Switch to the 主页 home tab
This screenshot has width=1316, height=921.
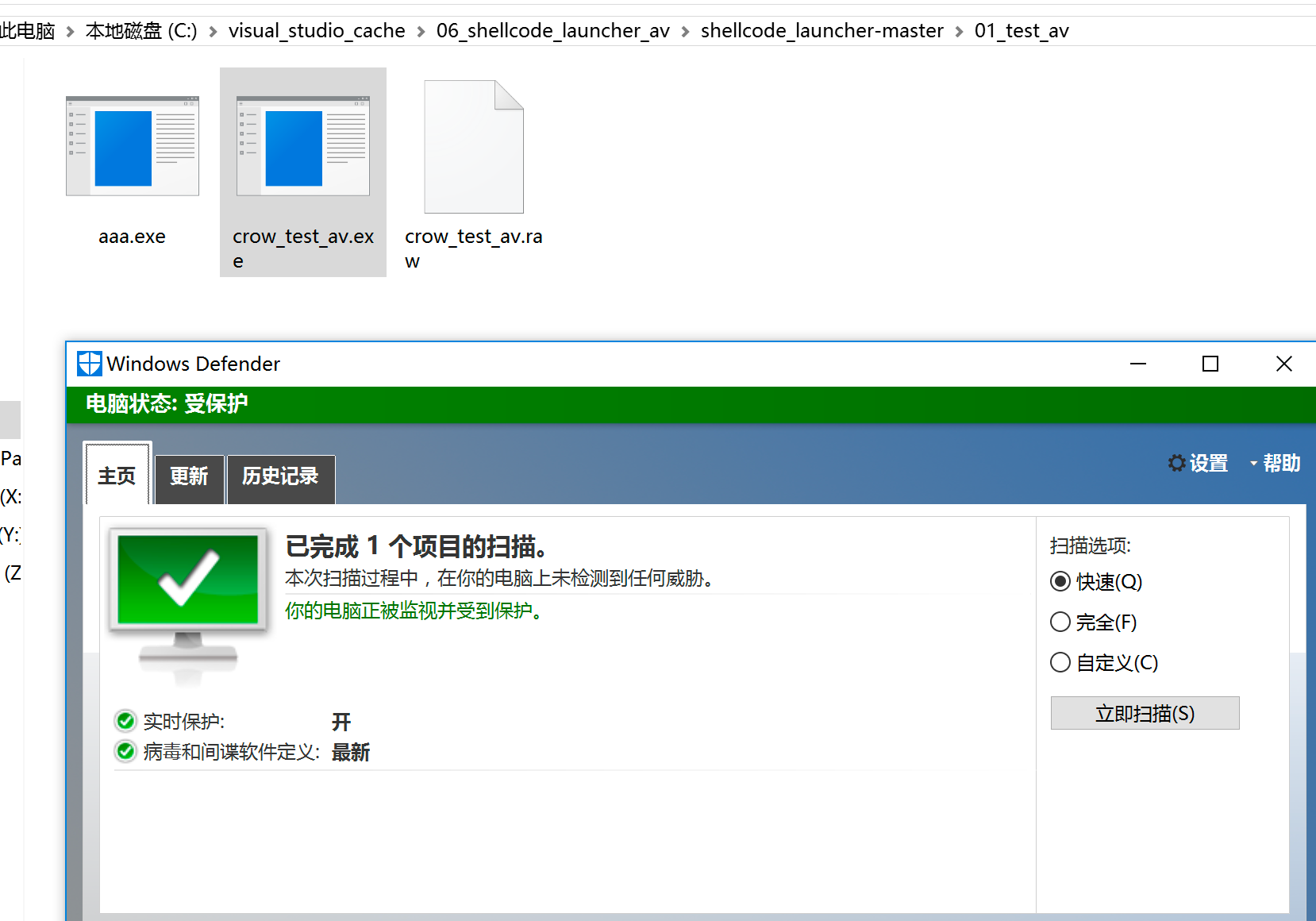(117, 475)
